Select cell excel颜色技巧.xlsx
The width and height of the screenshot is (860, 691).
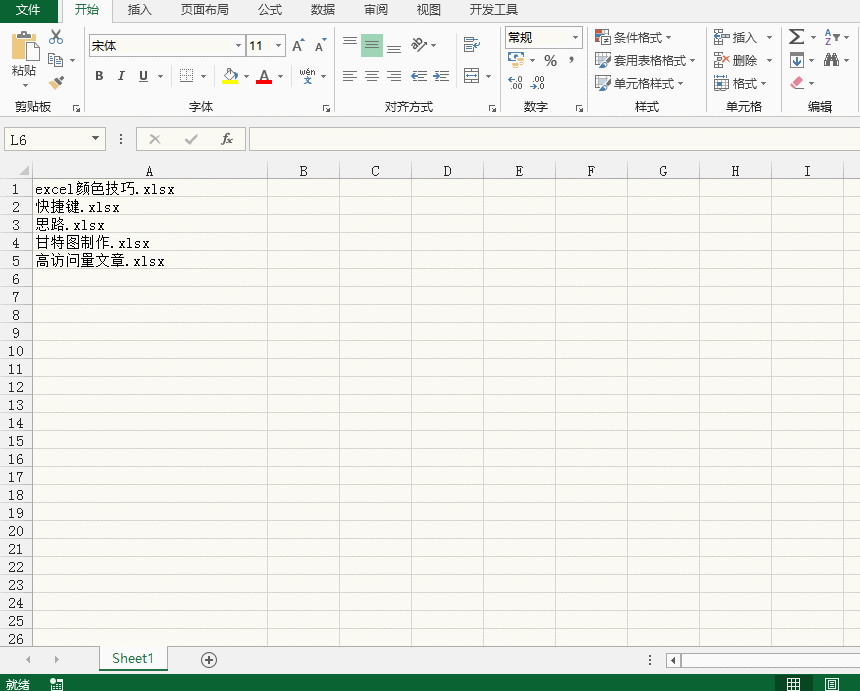[x=150, y=189]
